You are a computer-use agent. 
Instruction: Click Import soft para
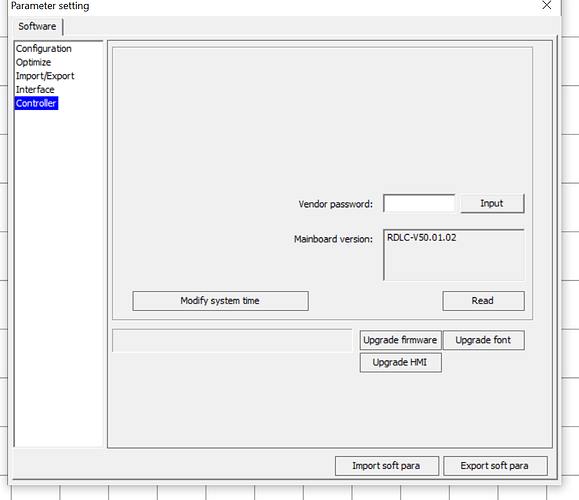[387, 466]
